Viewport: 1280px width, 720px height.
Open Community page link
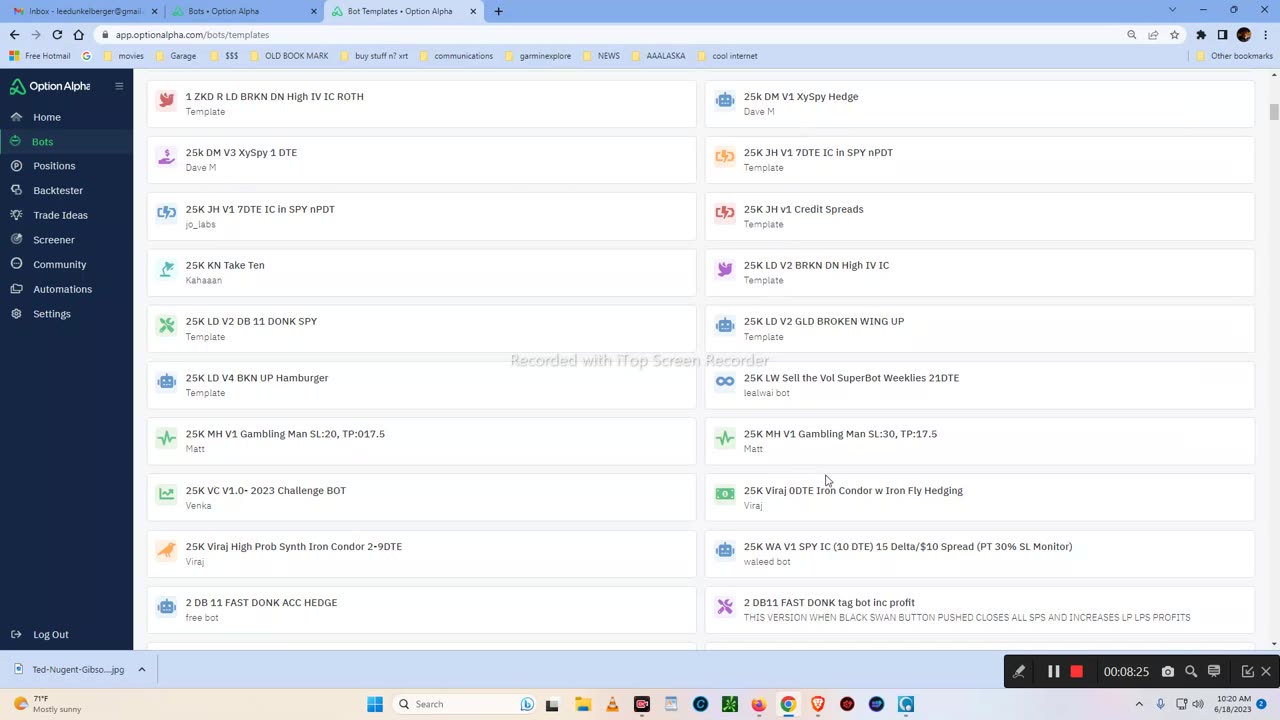59,265
